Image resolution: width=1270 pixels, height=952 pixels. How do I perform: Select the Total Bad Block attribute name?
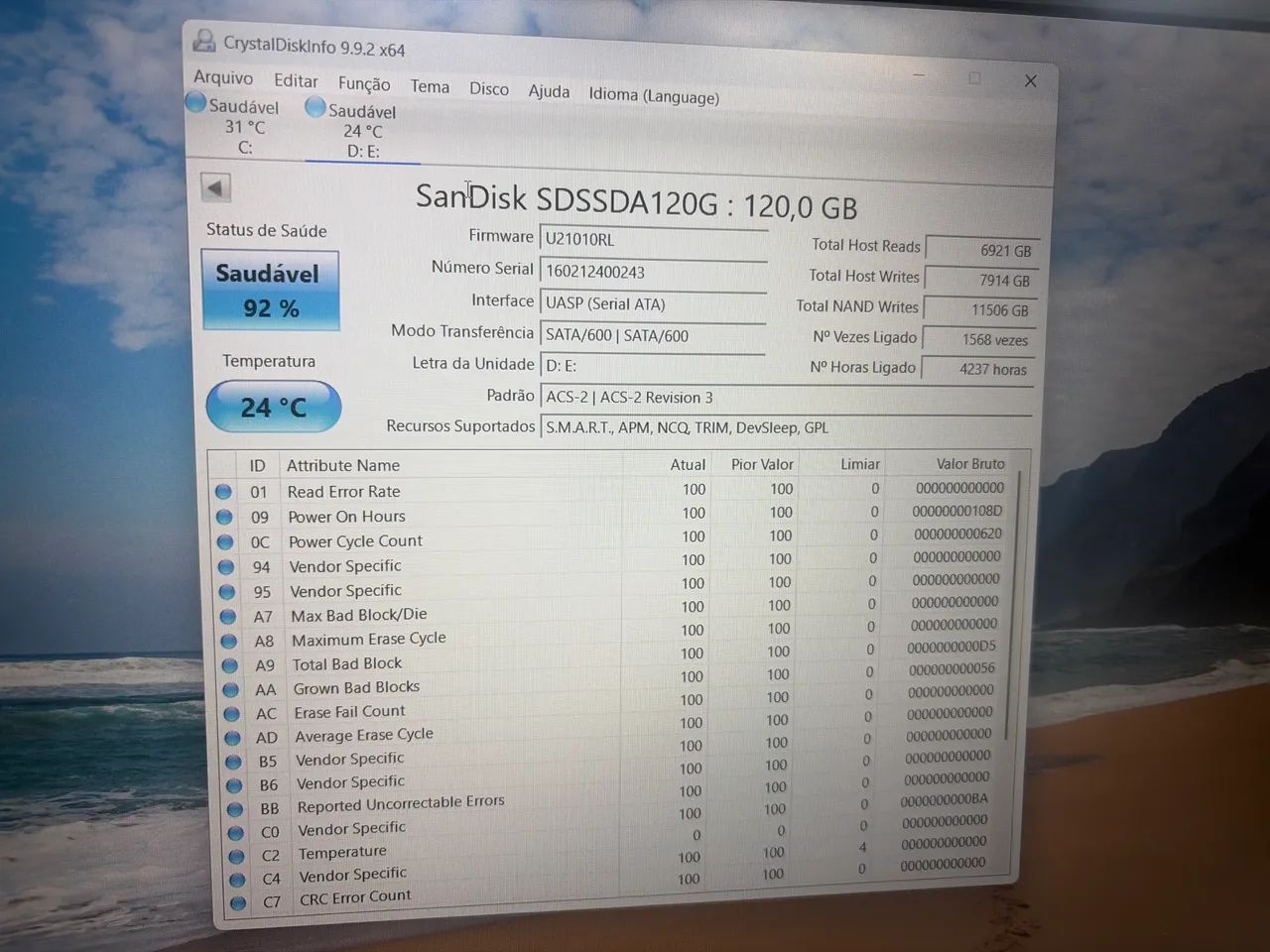[x=347, y=664]
